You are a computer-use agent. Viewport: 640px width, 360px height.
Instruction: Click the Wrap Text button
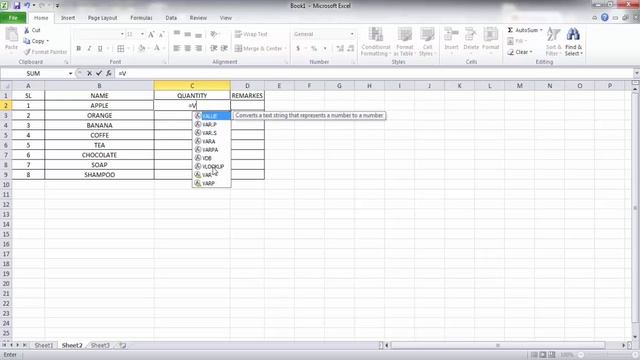251,34
